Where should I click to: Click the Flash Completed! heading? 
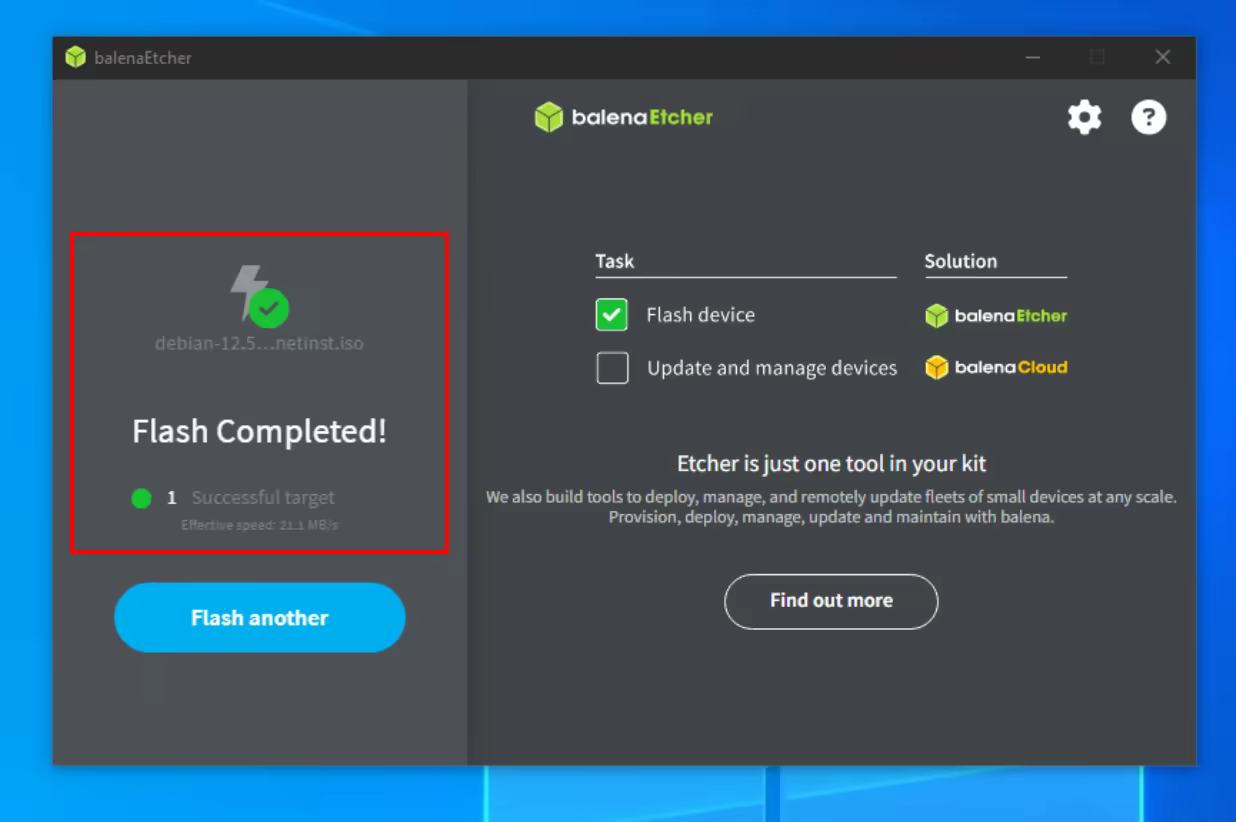pyautogui.click(x=259, y=431)
